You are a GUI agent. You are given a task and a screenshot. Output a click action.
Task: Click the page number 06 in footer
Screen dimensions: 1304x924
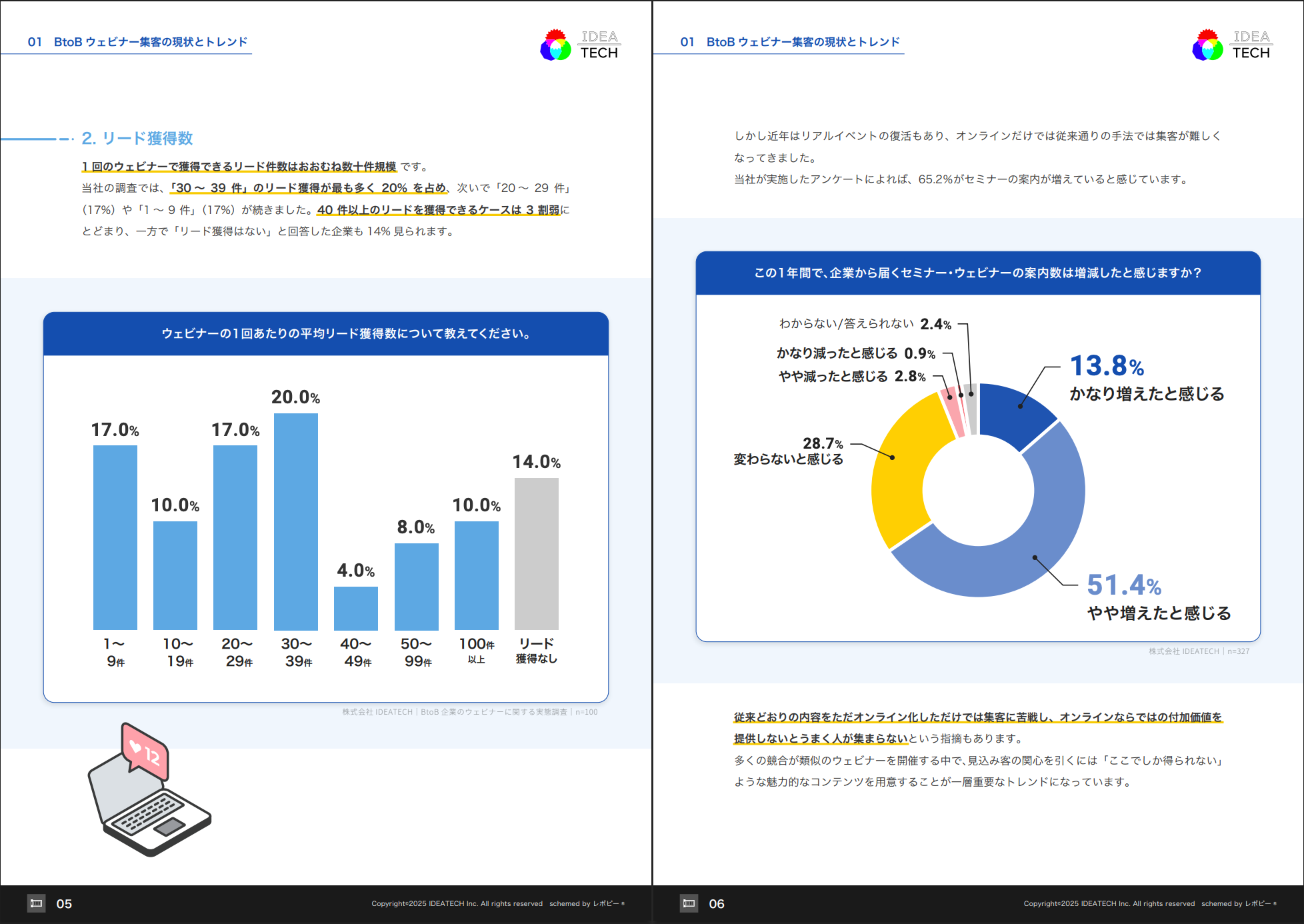(x=717, y=903)
